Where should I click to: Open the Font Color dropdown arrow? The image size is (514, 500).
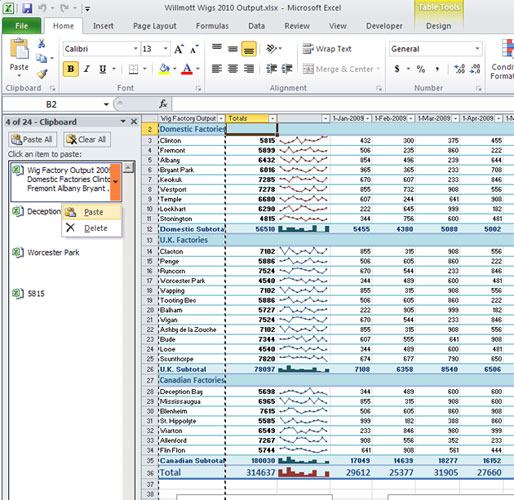point(198,69)
